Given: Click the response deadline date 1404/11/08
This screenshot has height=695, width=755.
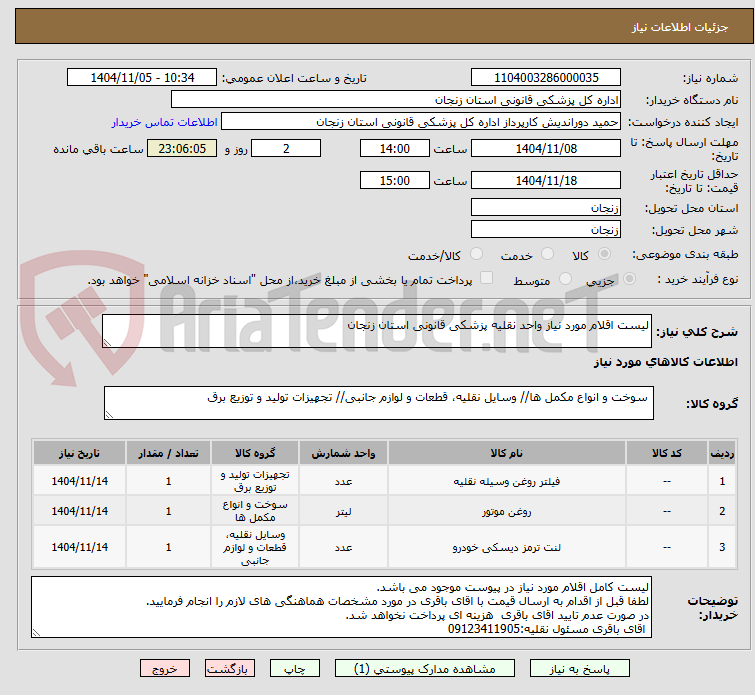Looking at the screenshot, I should click(x=546, y=148).
